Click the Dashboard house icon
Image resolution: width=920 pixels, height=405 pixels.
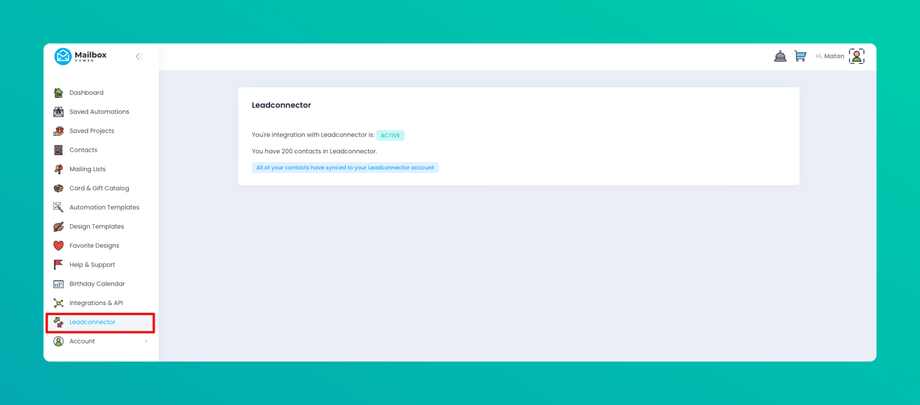[58, 93]
